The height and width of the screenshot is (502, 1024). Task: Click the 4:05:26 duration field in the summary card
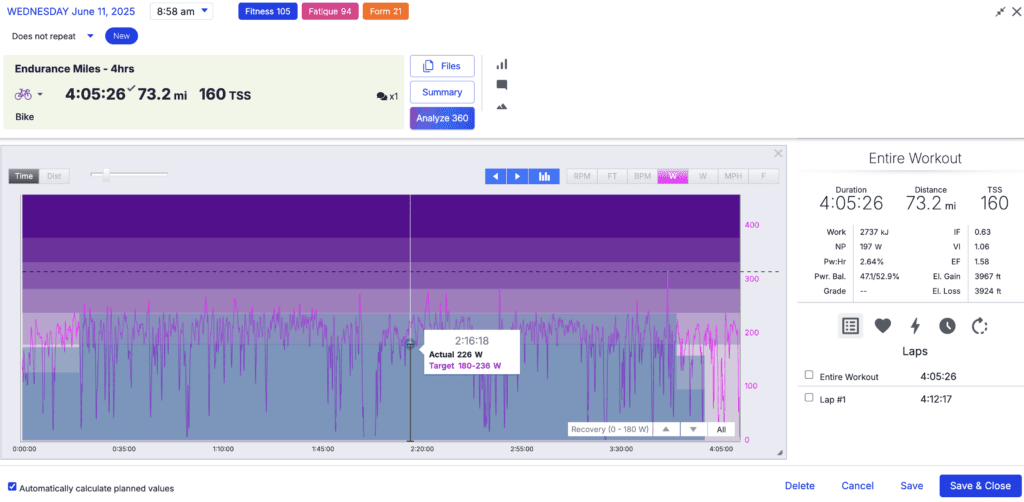pos(95,94)
